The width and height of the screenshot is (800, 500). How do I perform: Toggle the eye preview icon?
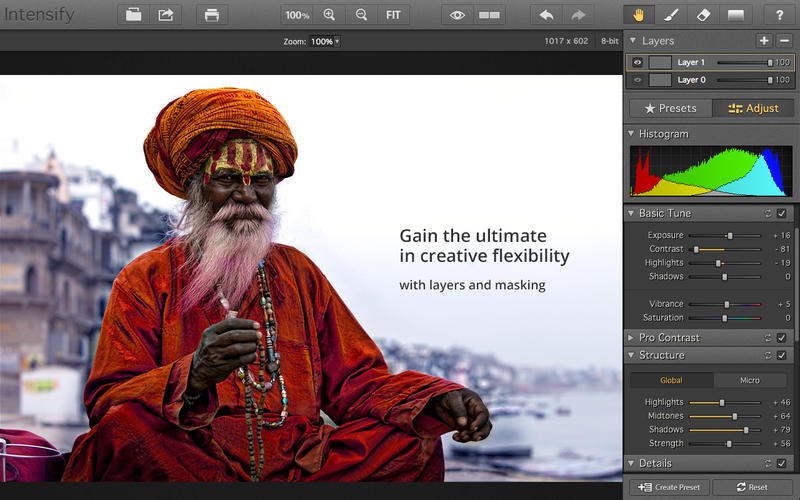coord(457,15)
